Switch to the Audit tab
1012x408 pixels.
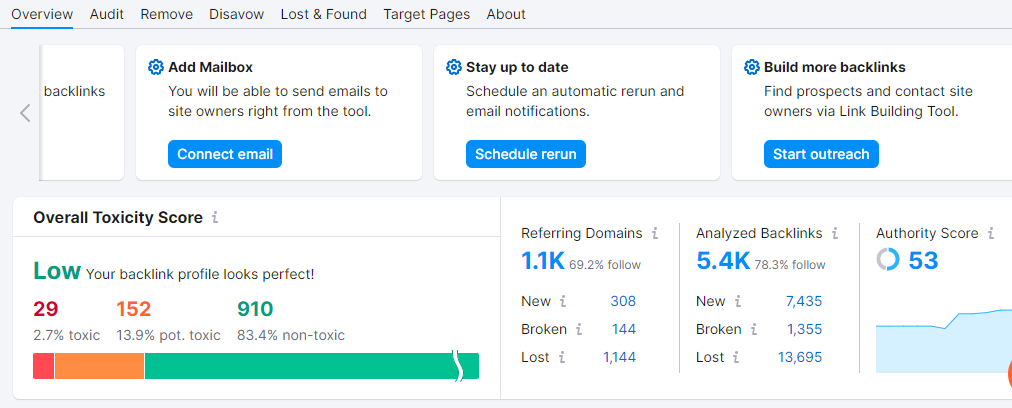(107, 14)
